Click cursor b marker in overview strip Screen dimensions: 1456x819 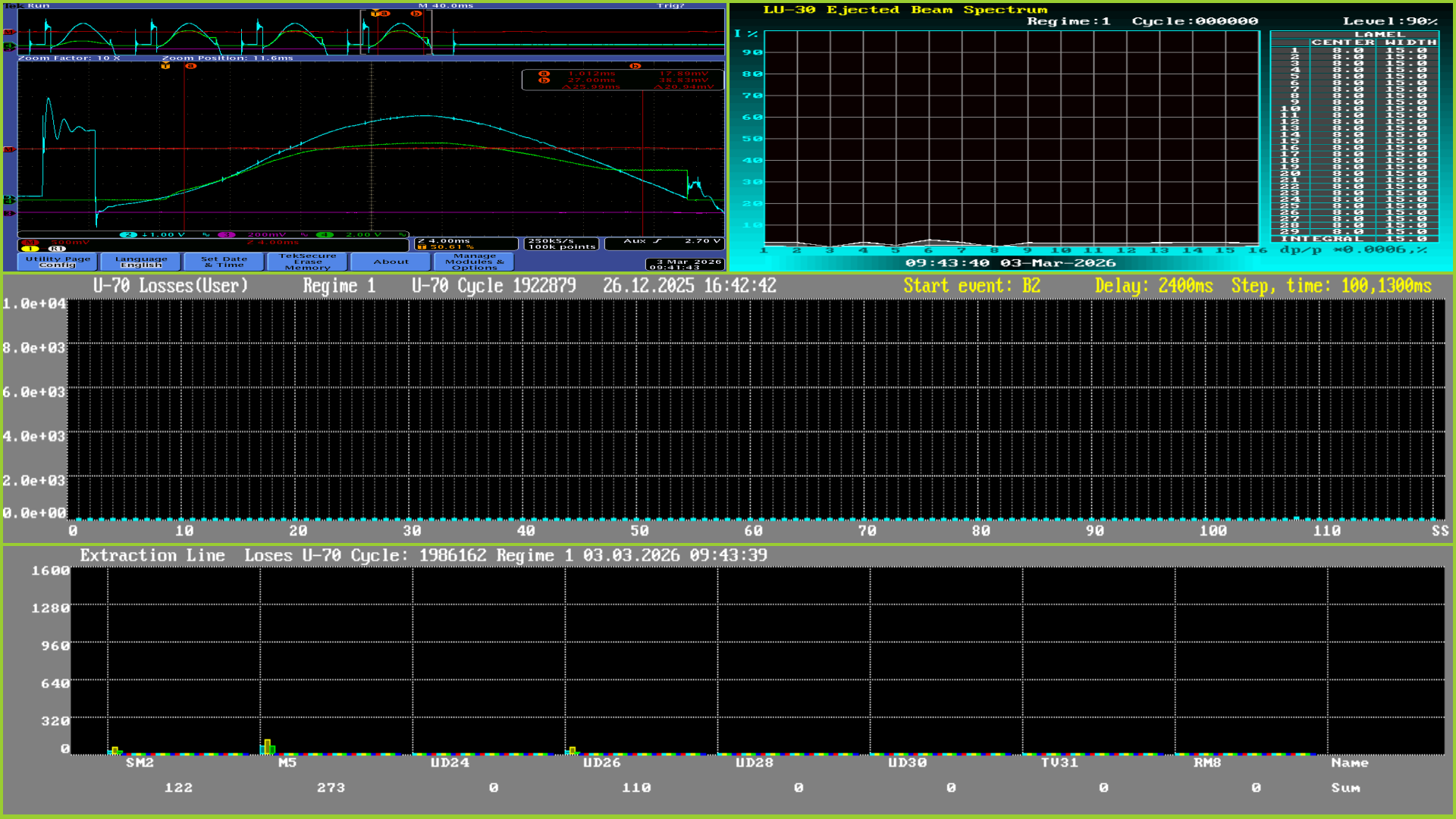pyautogui.click(x=416, y=14)
